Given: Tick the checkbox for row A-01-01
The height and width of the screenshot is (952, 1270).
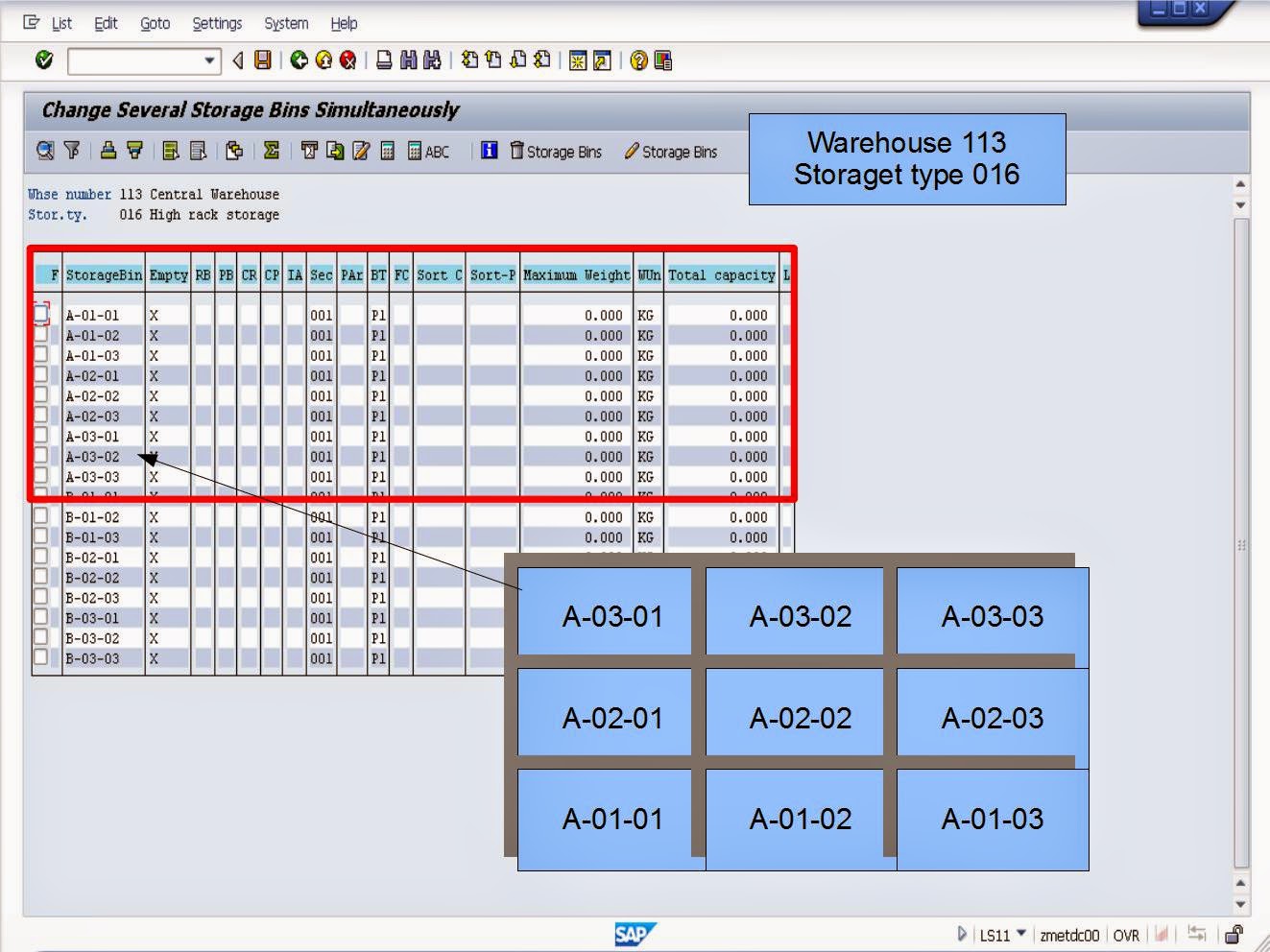Looking at the screenshot, I should click(x=40, y=315).
